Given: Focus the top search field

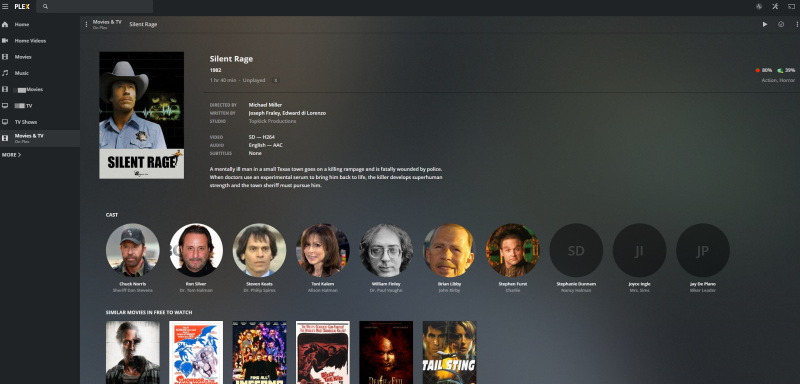Looking at the screenshot, I should pyautogui.click(x=95, y=7).
